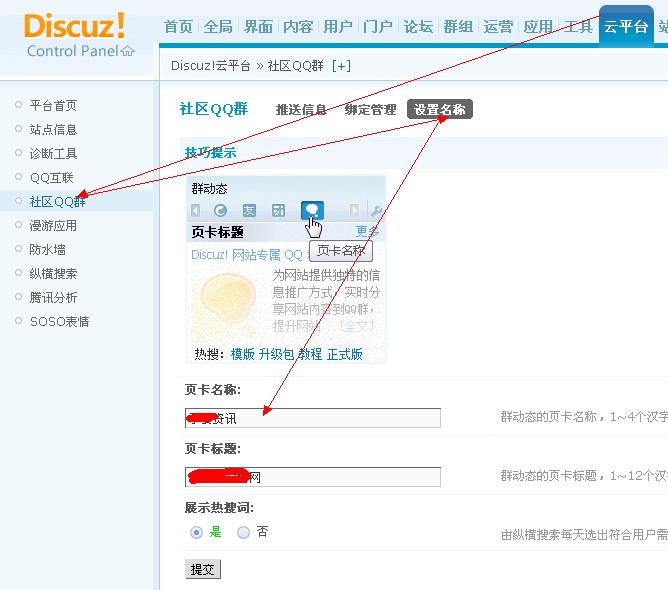Image resolution: width=668 pixels, height=590 pixels.
Task: Open the 用户 top menu
Action: click(x=338, y=26)
